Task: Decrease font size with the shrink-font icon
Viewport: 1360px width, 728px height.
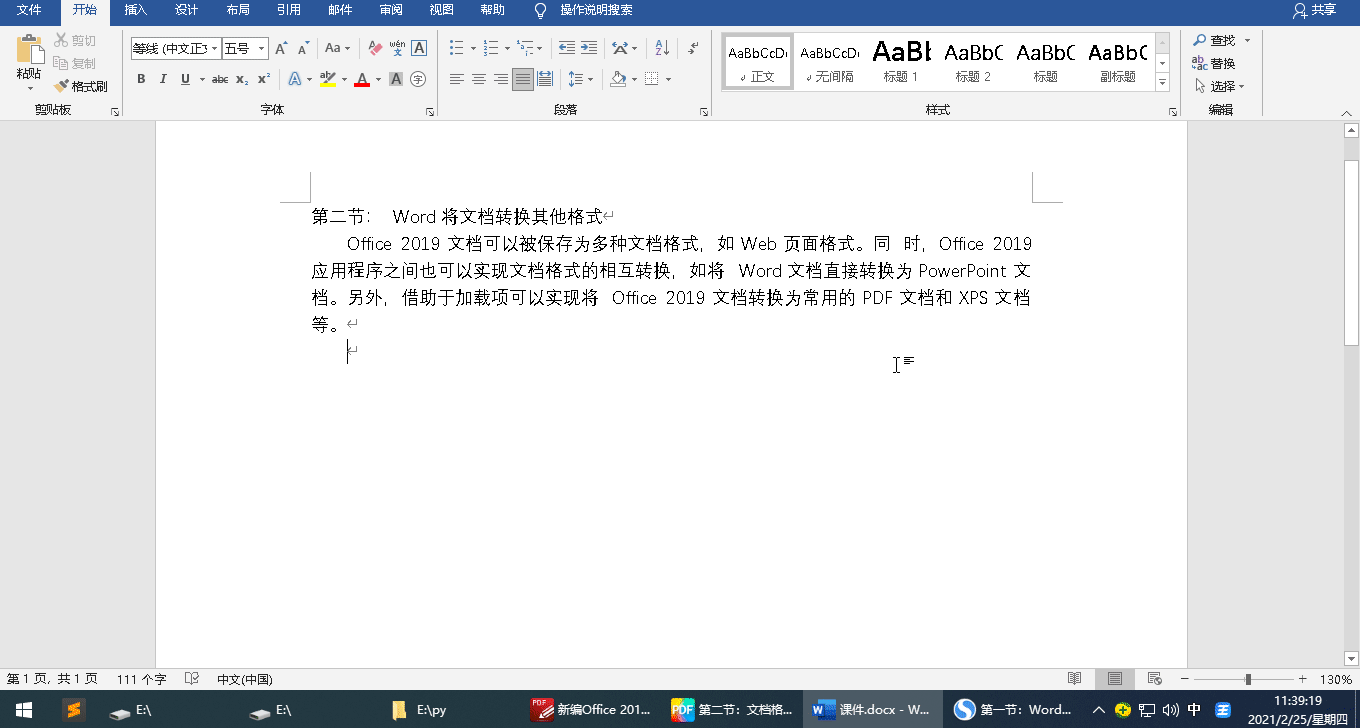Action: click(302, 48)
